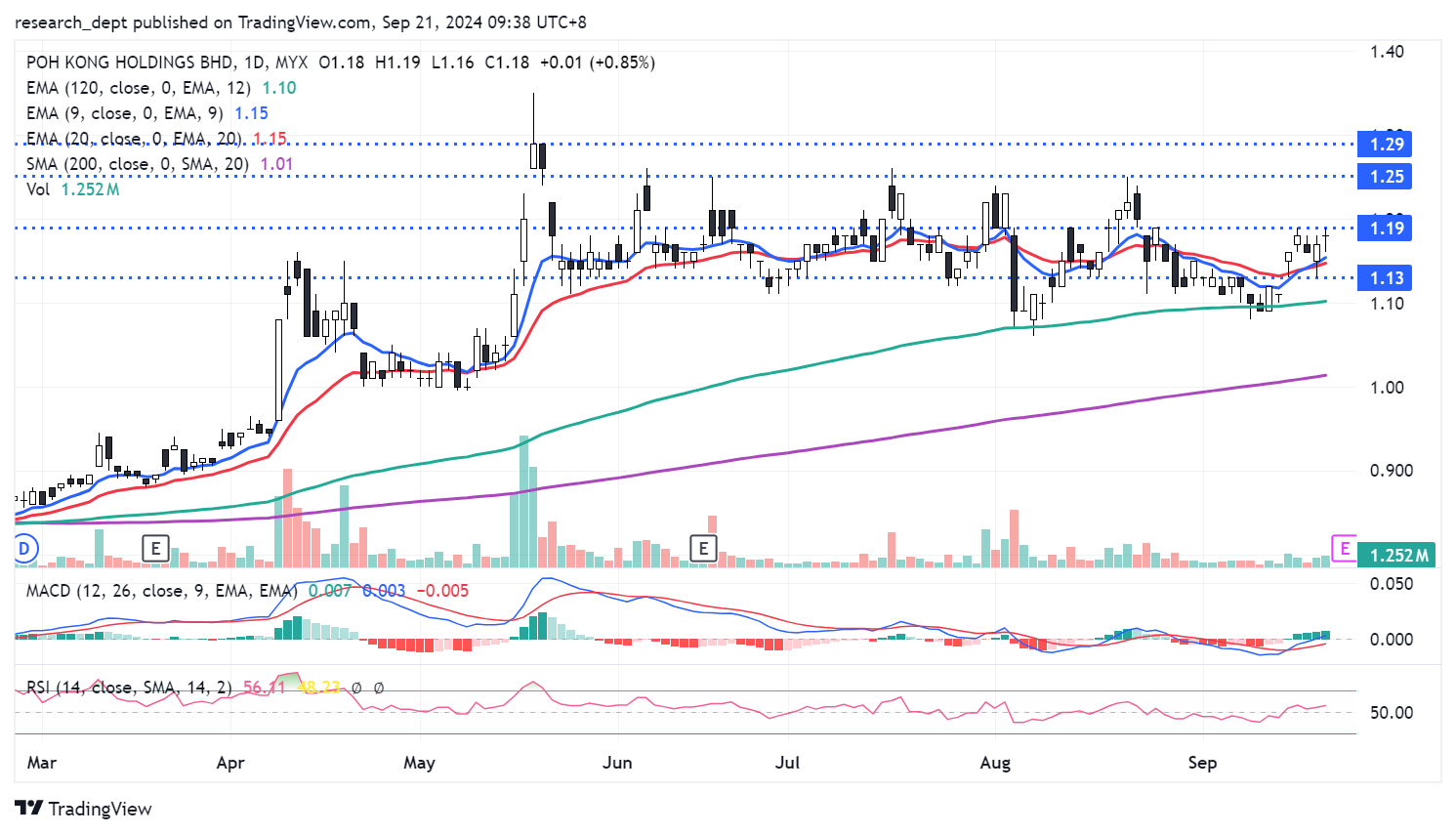The height and width of the screenshot is (834, 1456).
Task: Click the 'Sep' label on time axis
Action: (1202, 763)
